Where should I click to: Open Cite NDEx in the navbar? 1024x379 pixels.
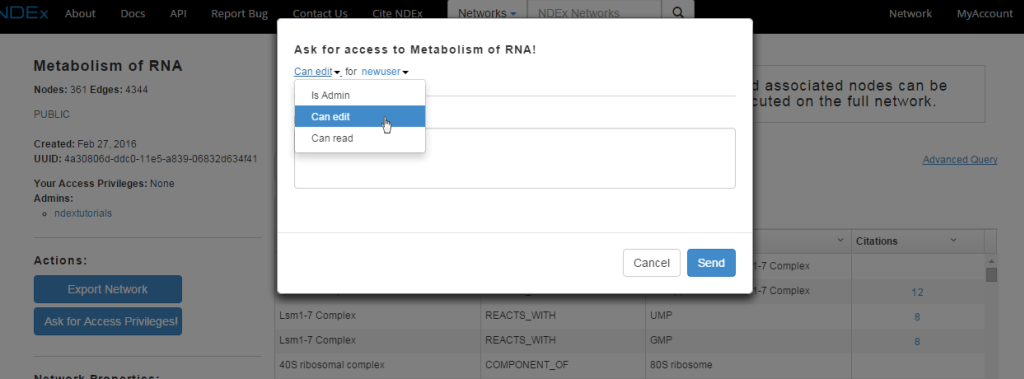coord(397,13)
